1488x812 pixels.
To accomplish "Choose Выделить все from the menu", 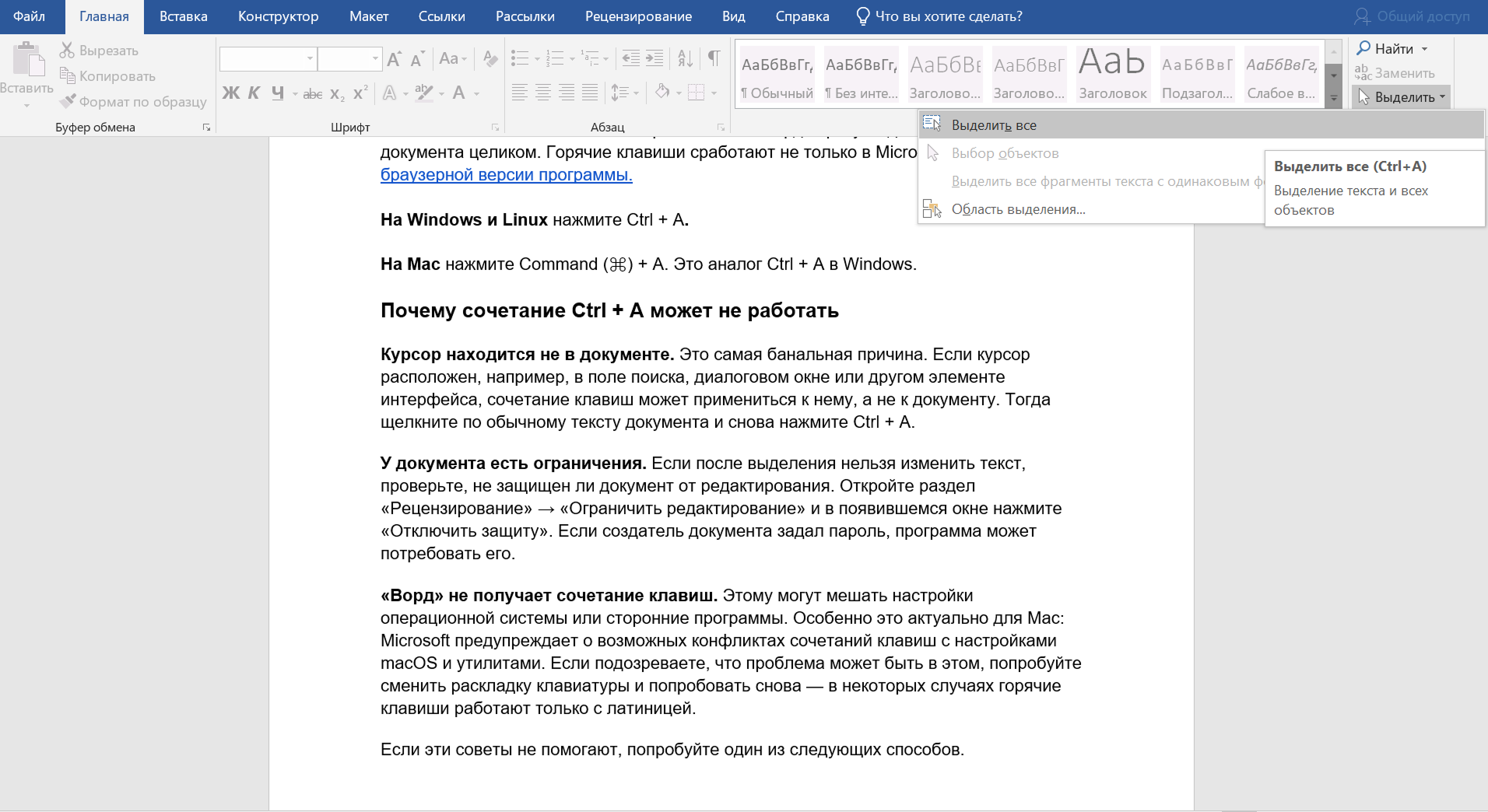I will point(1201,125).
